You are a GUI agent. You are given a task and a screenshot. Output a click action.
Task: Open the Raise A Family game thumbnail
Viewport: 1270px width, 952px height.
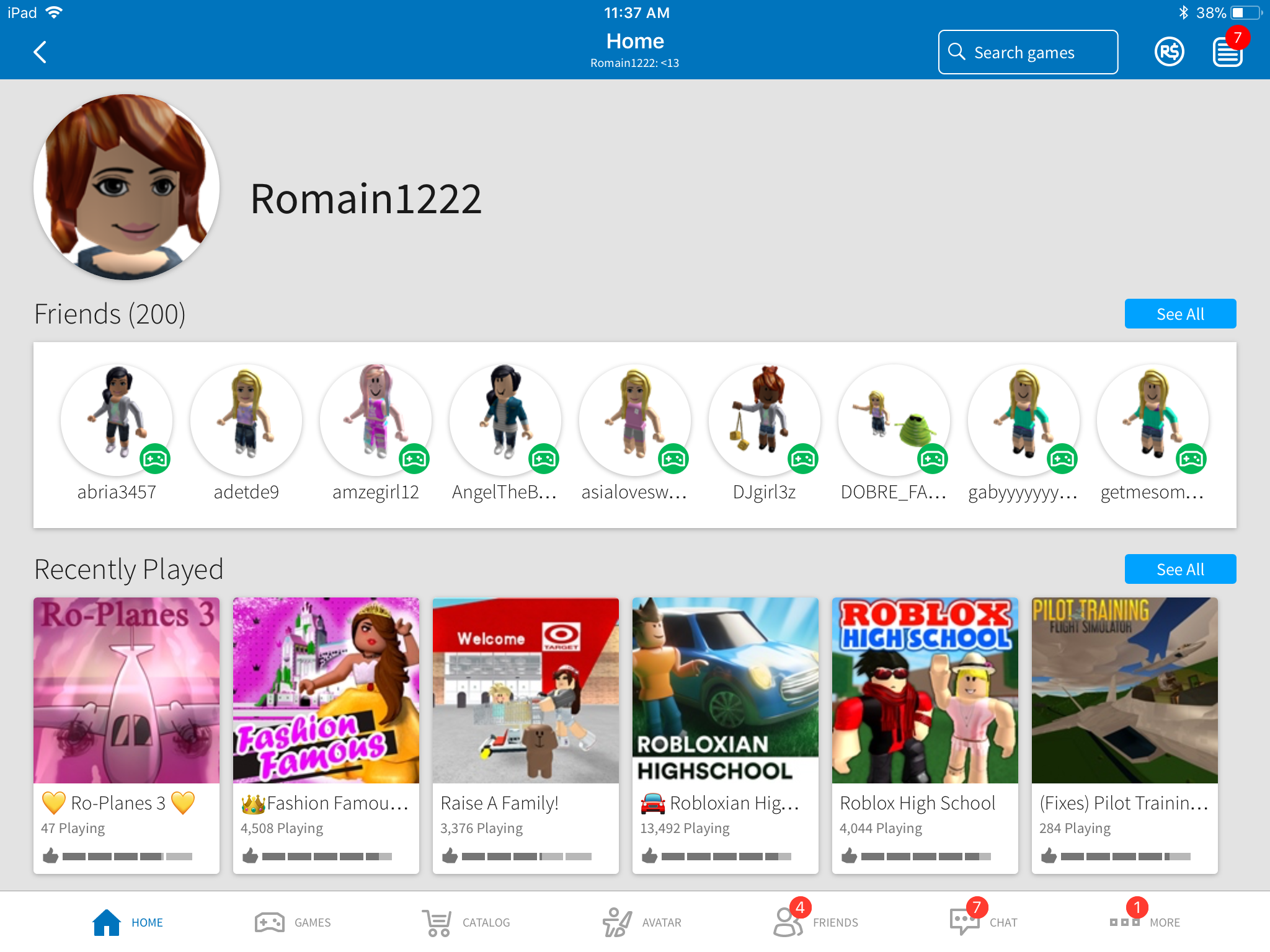point(526,690)
